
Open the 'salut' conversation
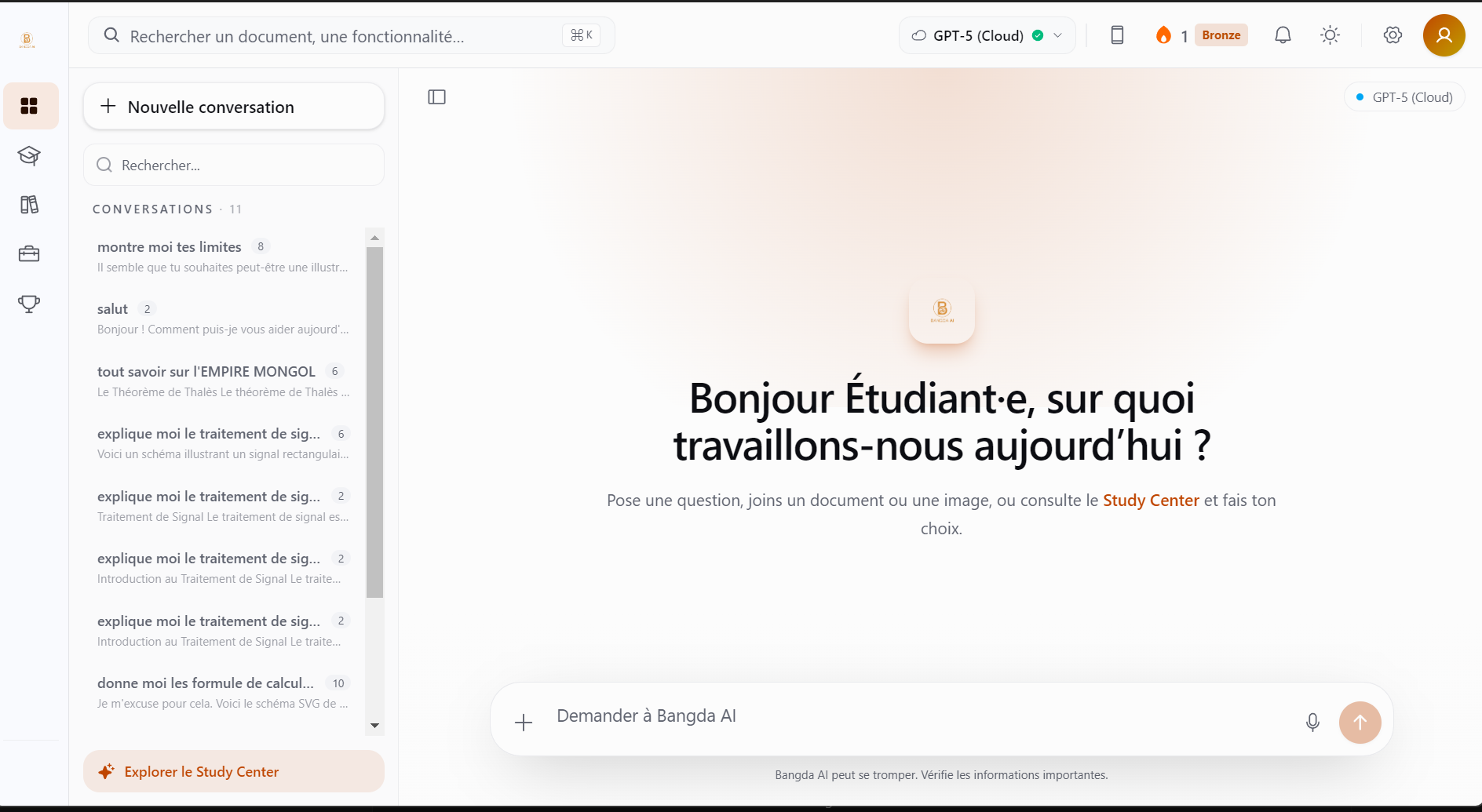click(x=223, y=319)
